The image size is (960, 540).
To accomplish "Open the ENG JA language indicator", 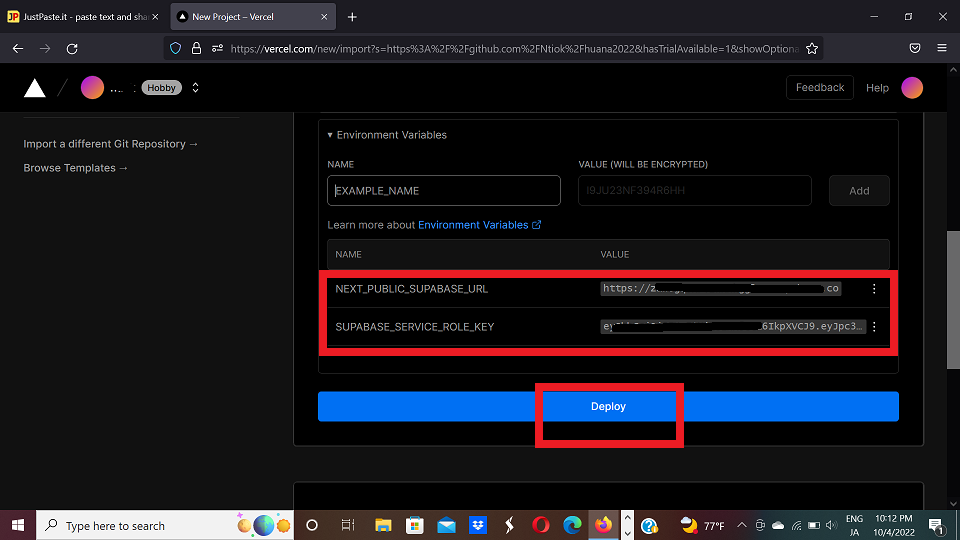I will click(854, 525).
